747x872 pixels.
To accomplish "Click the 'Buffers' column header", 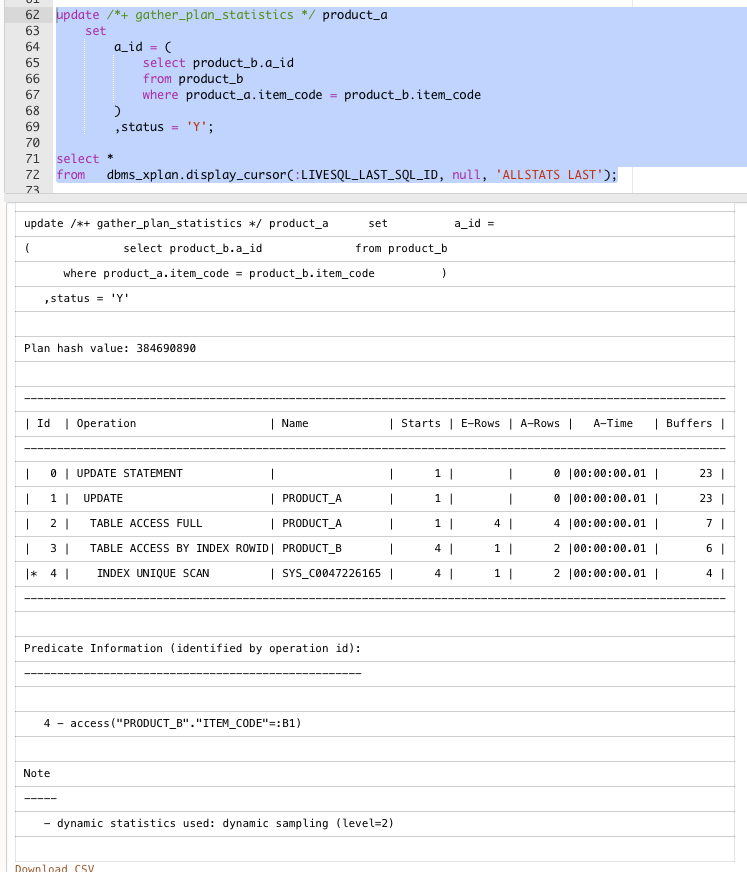I will pyautogui.click(x=689, y=423).
